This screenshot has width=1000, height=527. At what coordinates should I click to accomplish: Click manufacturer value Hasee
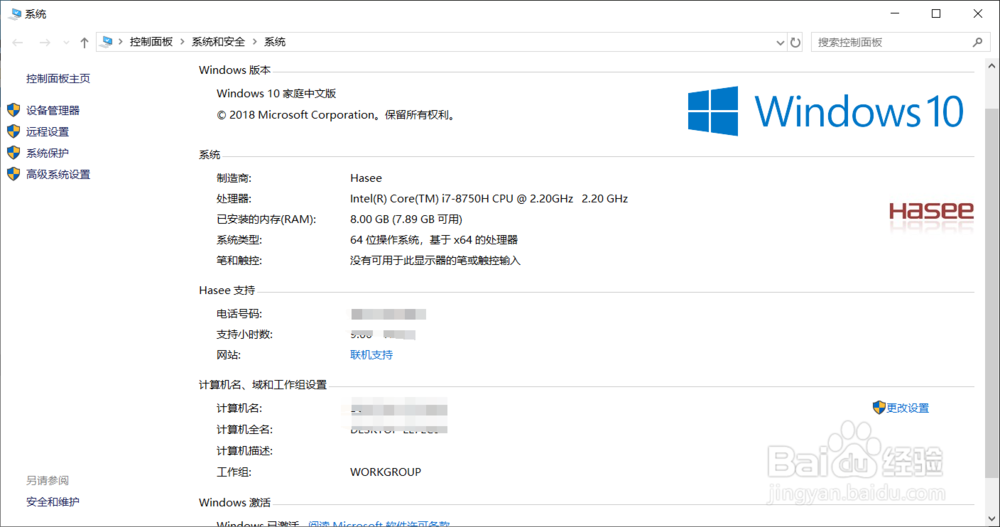366,178
